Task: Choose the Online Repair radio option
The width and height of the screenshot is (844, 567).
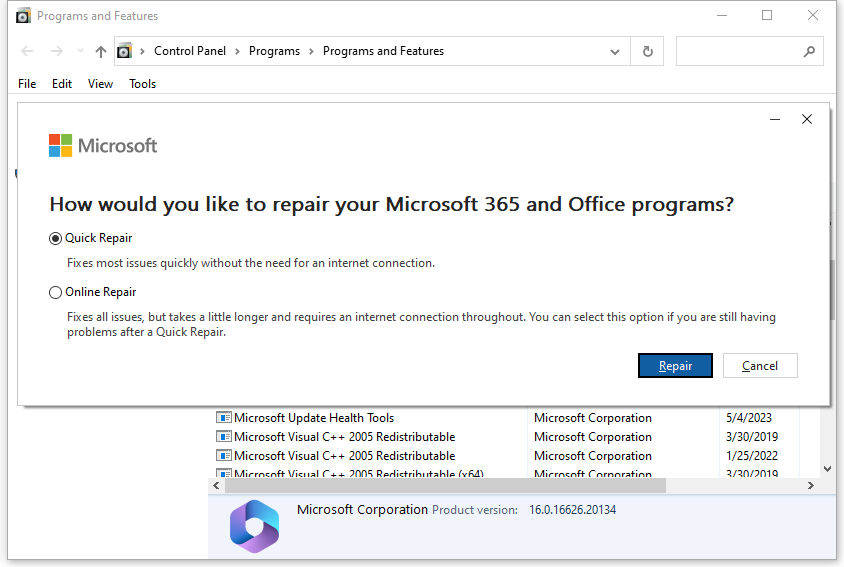Action: tap(56, 292)
